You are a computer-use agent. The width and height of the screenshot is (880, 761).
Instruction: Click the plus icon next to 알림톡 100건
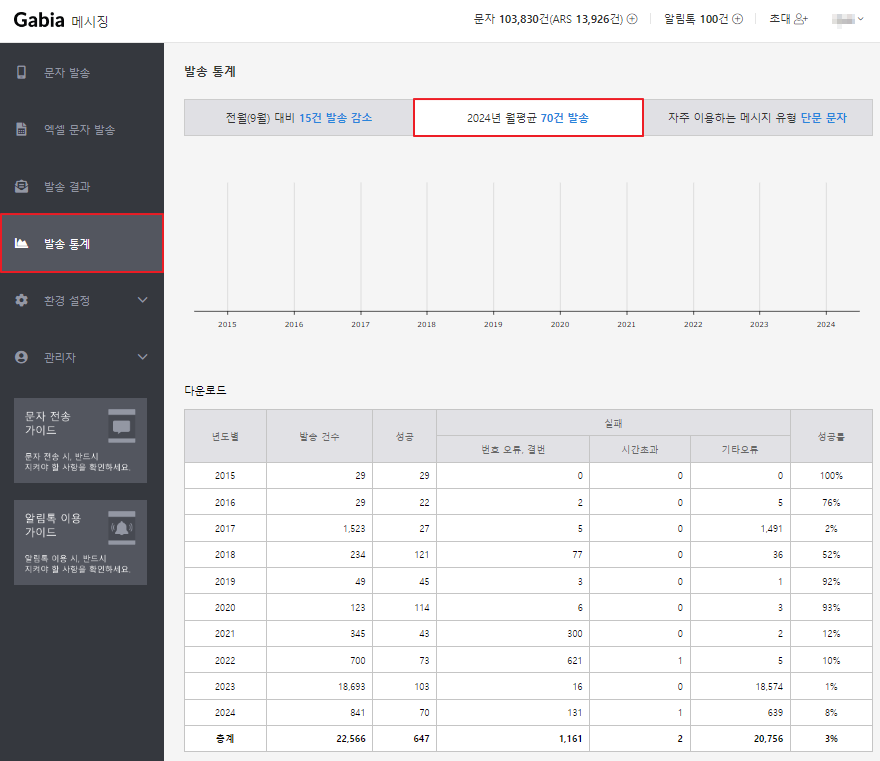[737, 19]
